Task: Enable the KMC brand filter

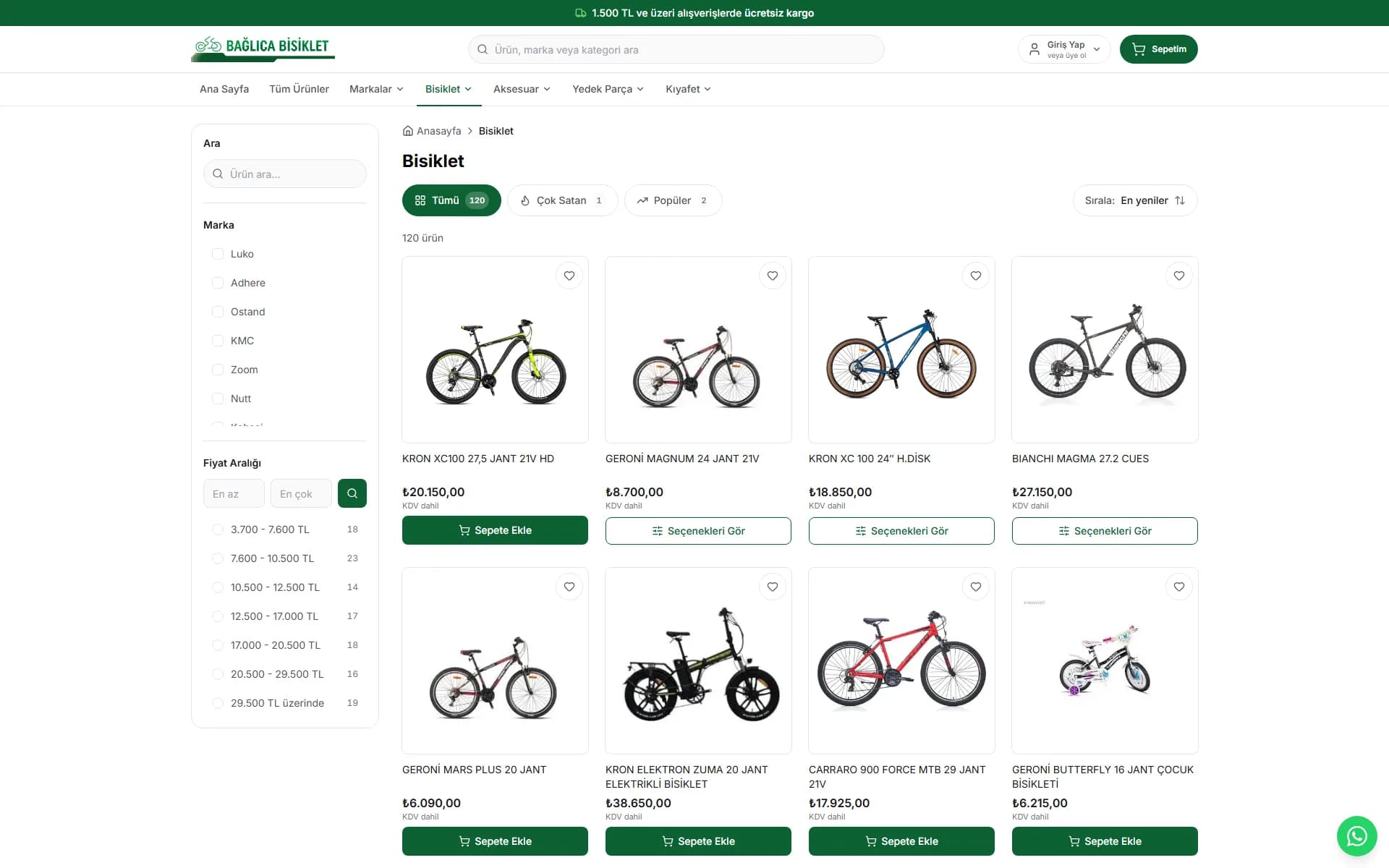Action: pyautogui.click(x=217, y=341)
